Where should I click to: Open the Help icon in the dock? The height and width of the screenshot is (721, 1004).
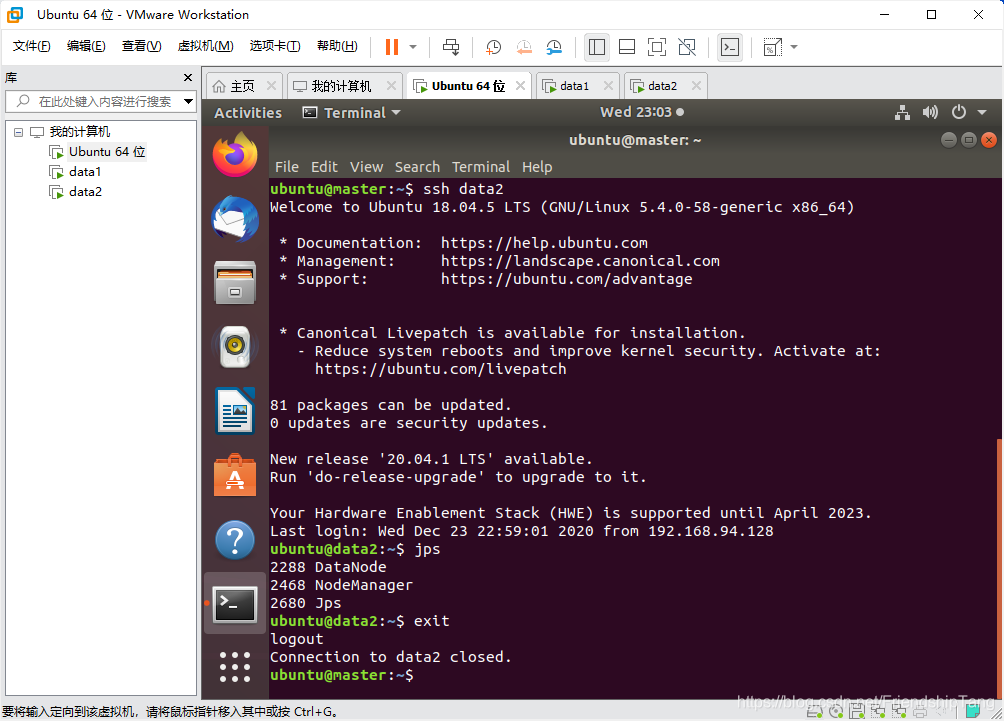pos(235,540)
